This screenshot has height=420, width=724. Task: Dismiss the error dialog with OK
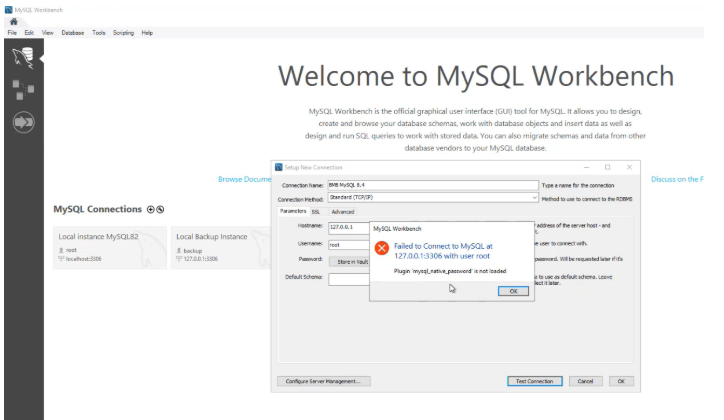click(x=513, y=291)
